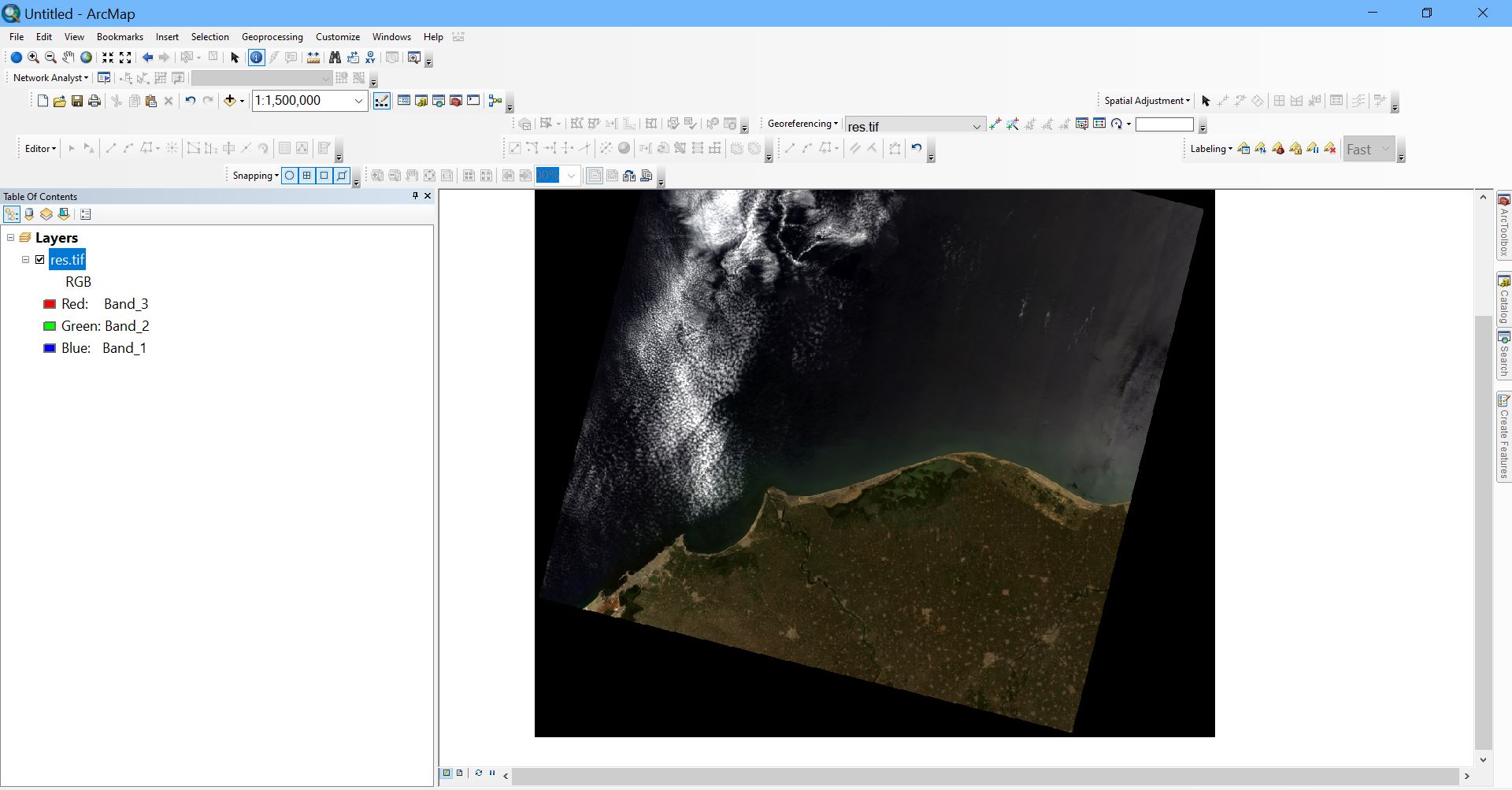This screenshot has height=790, width=1512.
Task: Open the map scale dropdown
Action: [358, 101]
